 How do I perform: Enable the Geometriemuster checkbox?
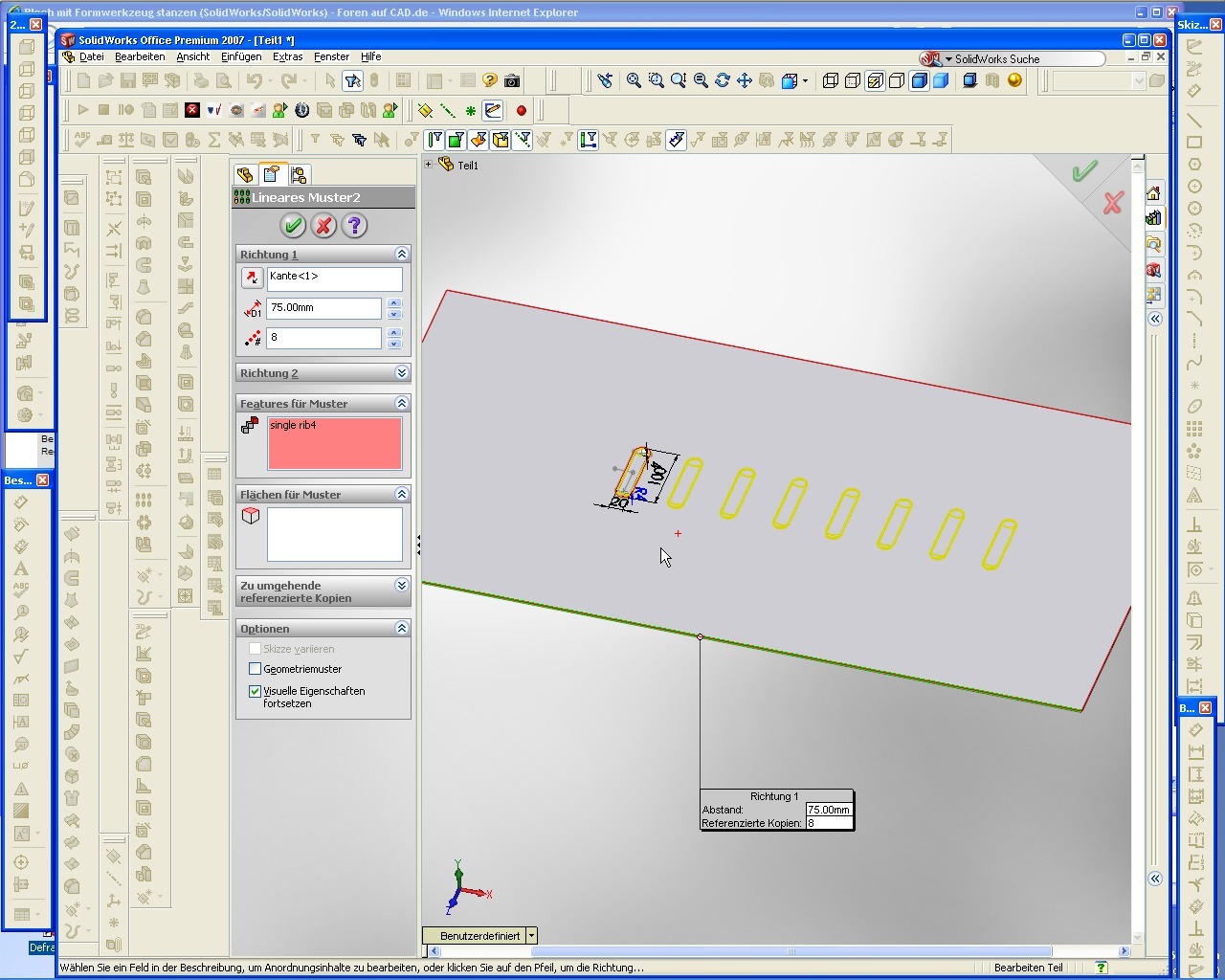255,669
